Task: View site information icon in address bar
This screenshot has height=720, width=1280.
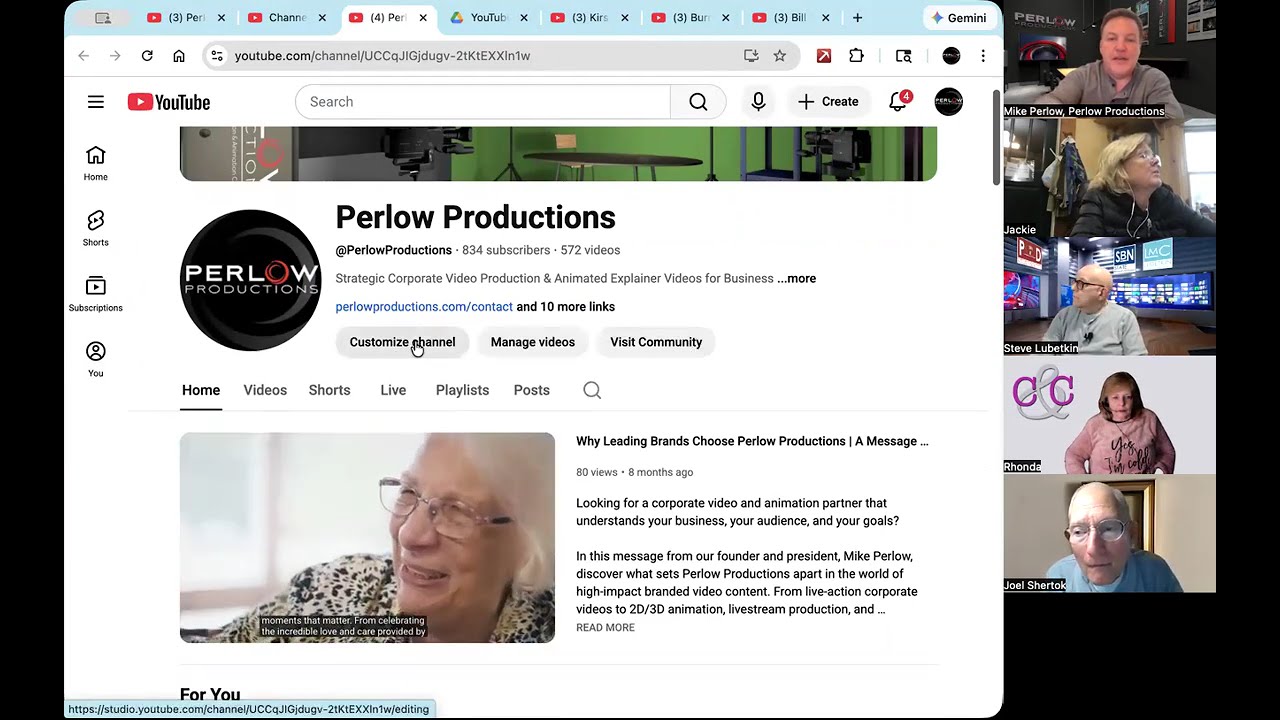Action: click(x=217, y=56)
